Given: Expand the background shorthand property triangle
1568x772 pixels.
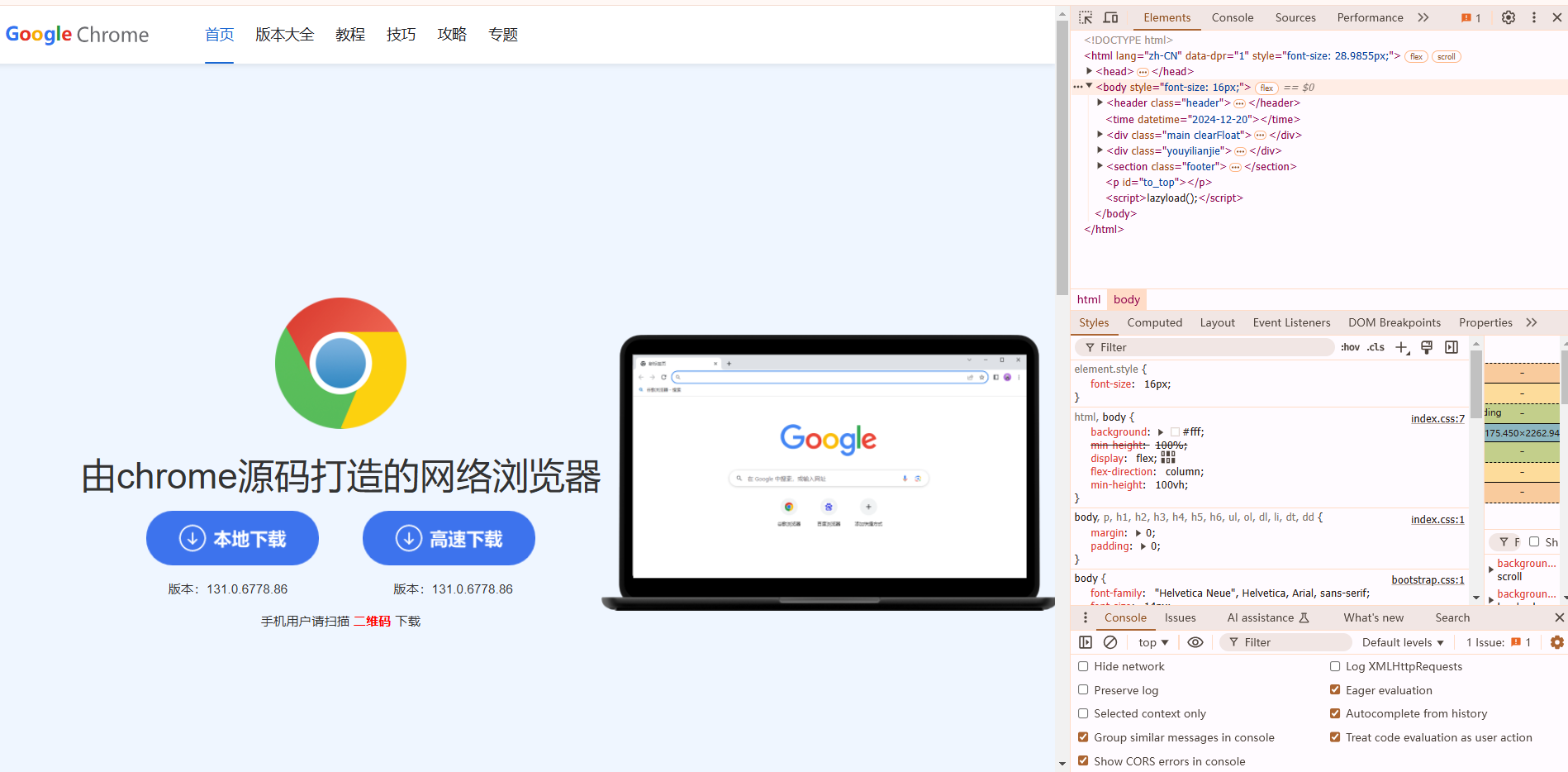Looking at the screenshot, I should [x=1161, y=431].
